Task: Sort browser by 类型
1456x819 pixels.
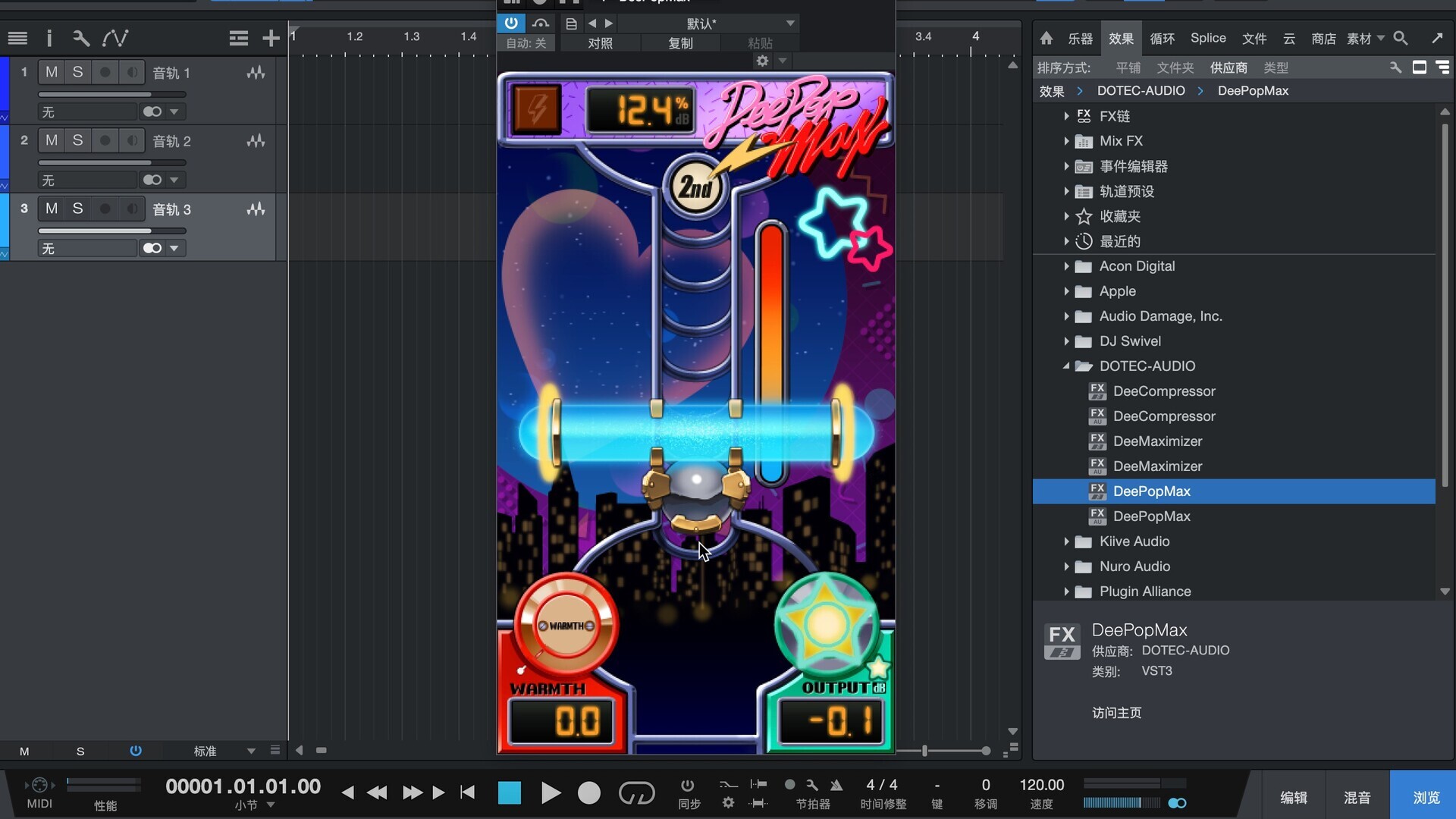Action: tap(1276, 67)
